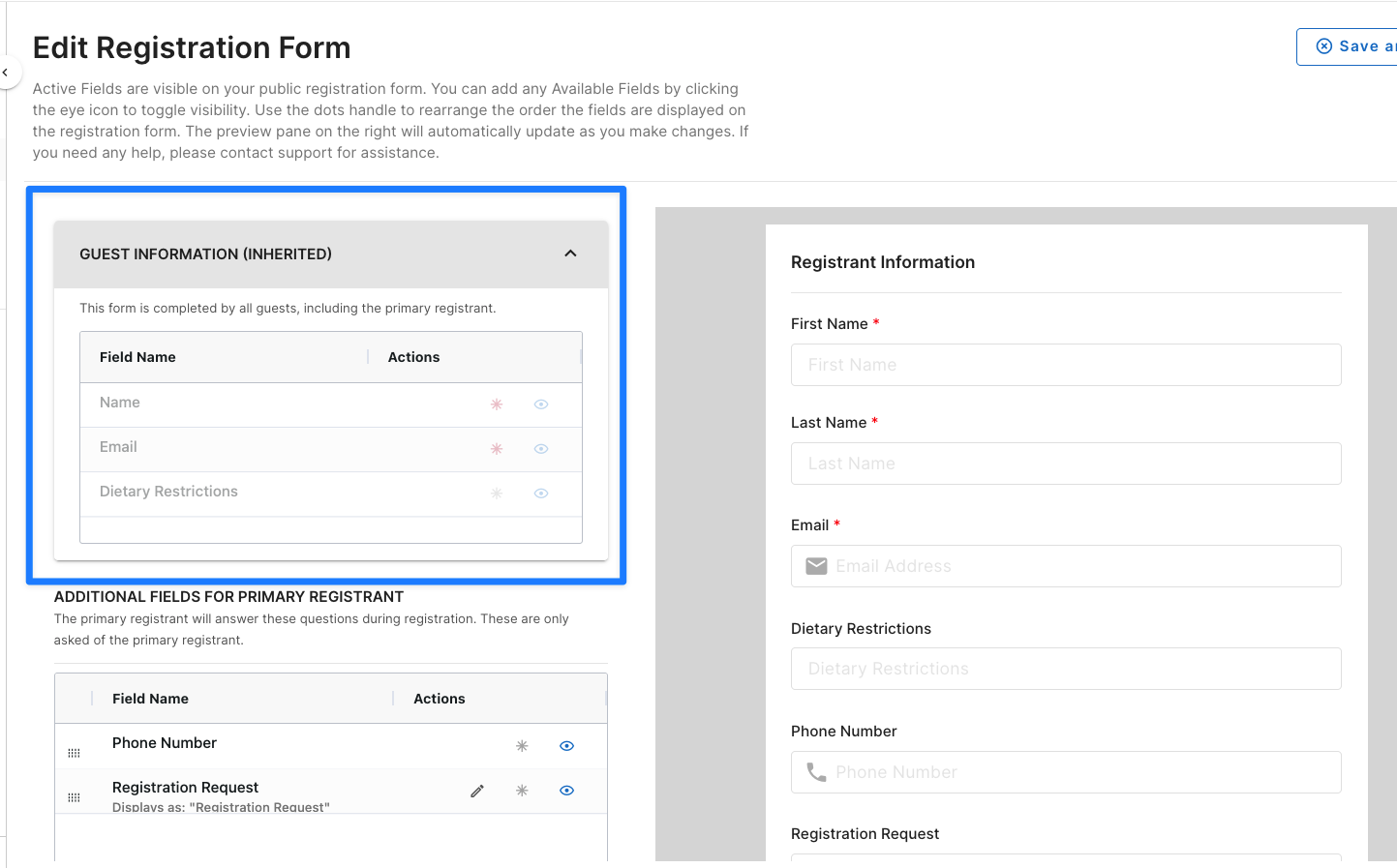The height and width of the screenshot is (868, 1397).
Task: Mark Registration Request field as required
Action: pos(522,791)
